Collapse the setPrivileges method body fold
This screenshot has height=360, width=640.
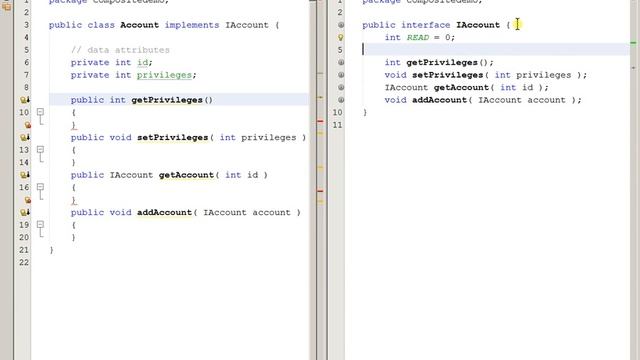click(x=40, y=149)
